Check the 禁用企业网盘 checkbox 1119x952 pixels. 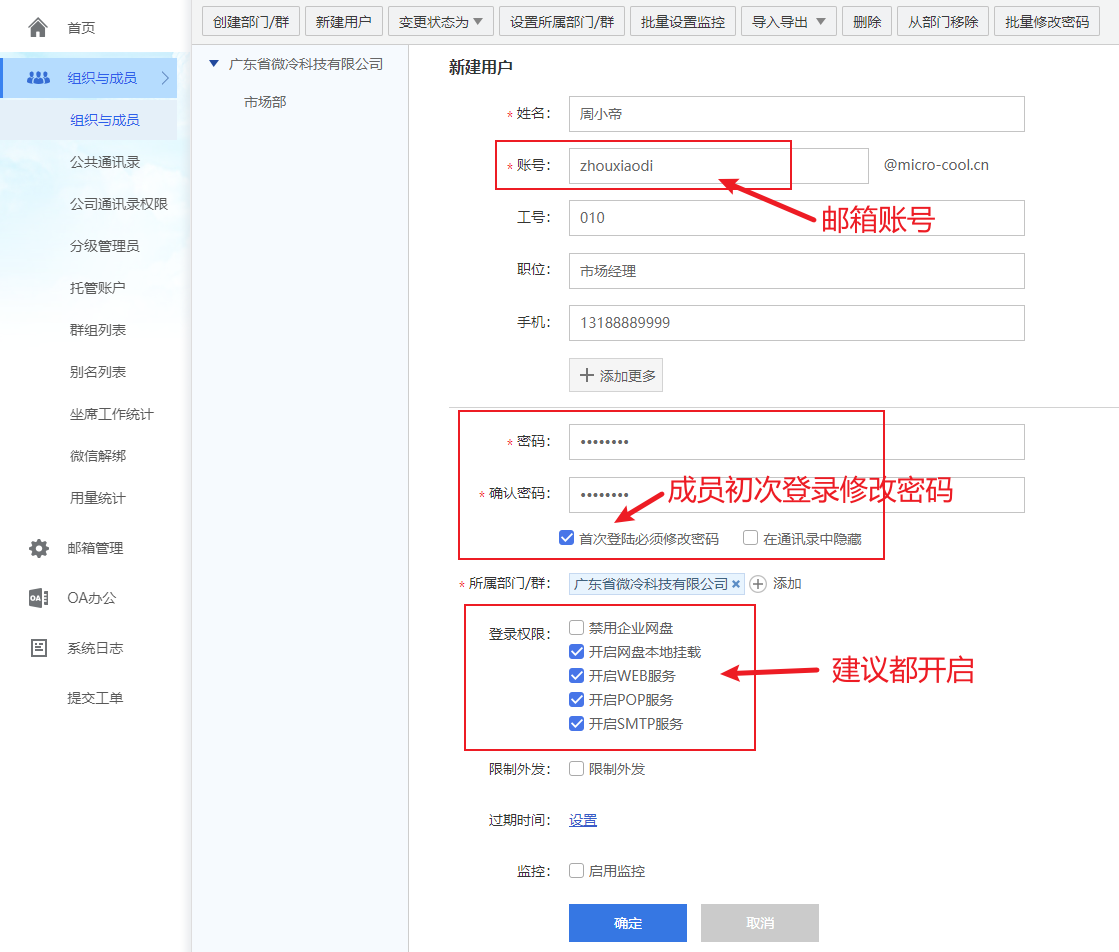pyautogui.click(x=577, y=627)
